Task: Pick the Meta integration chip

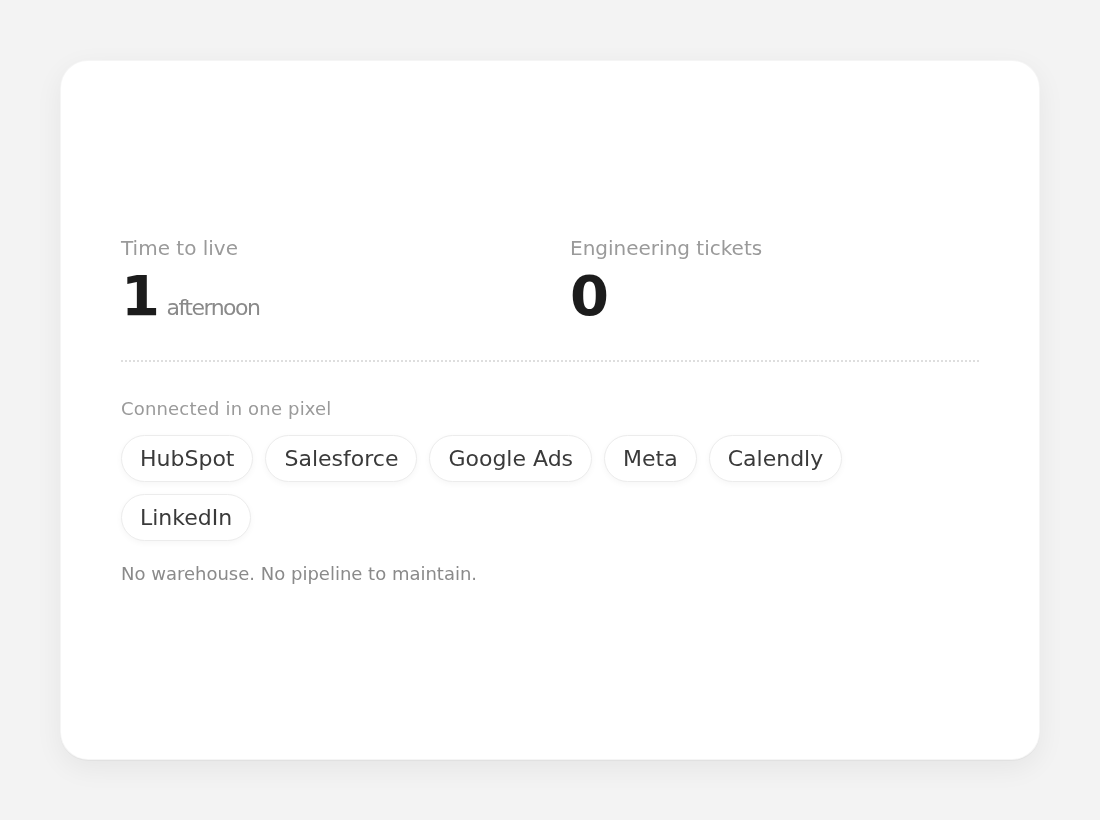Action: click(x=650, y=459)
